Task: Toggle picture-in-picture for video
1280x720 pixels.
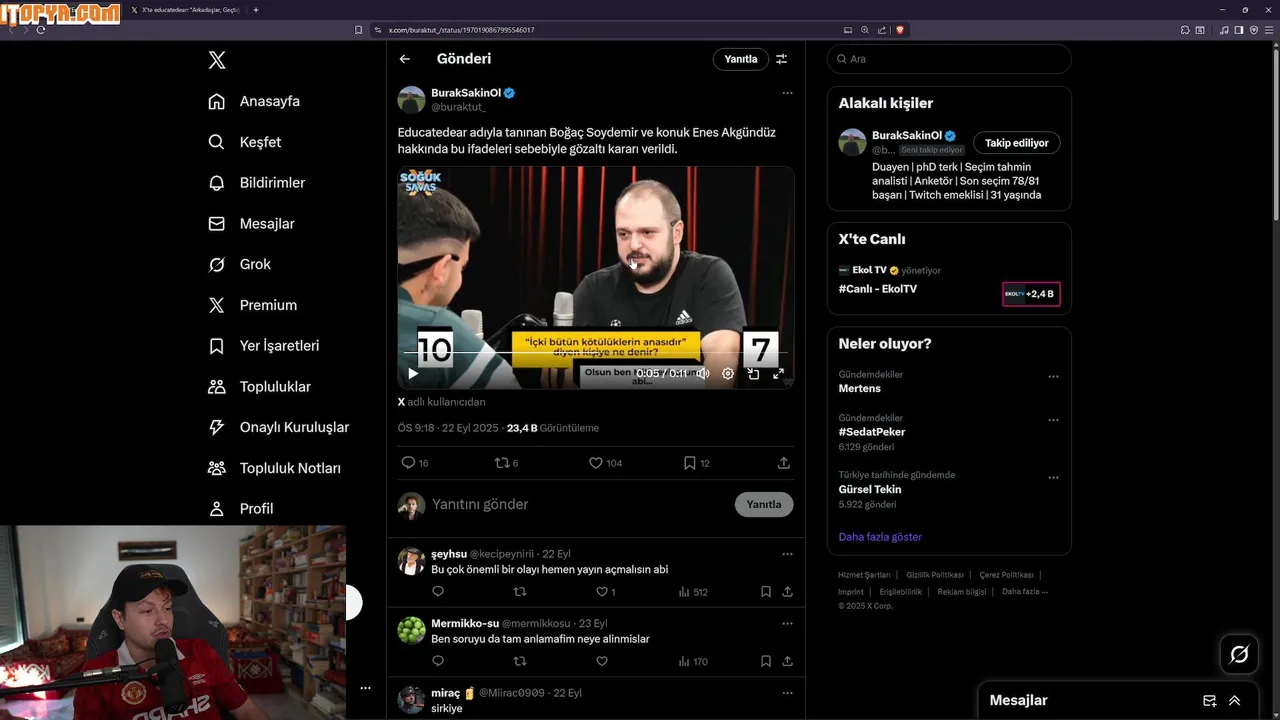Action: [753, 374]
